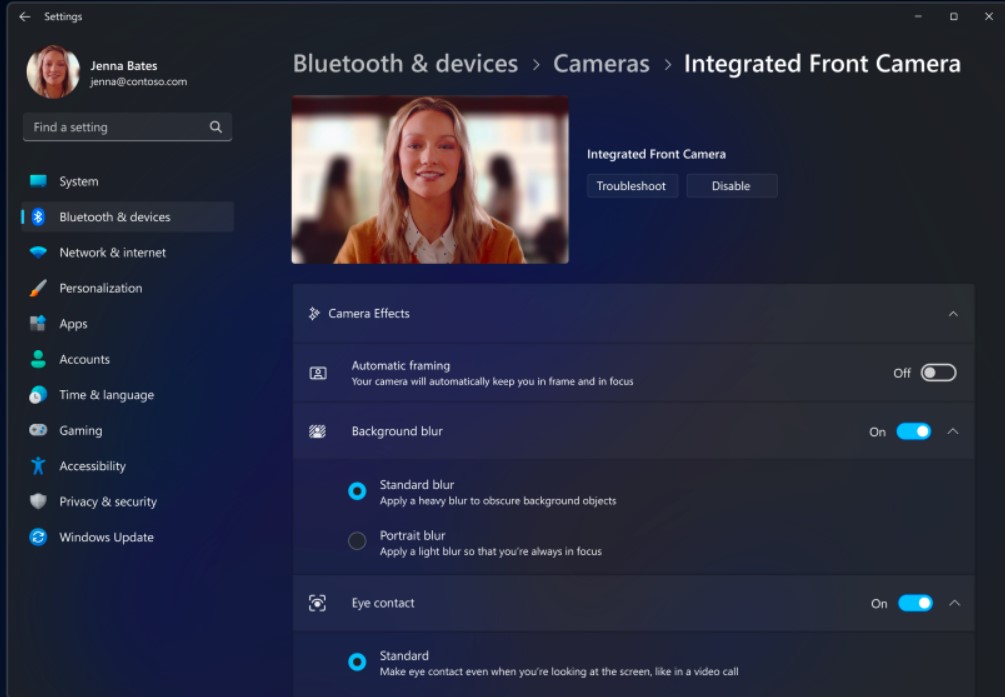Click the back arrow in the title bar

[25, 17]
